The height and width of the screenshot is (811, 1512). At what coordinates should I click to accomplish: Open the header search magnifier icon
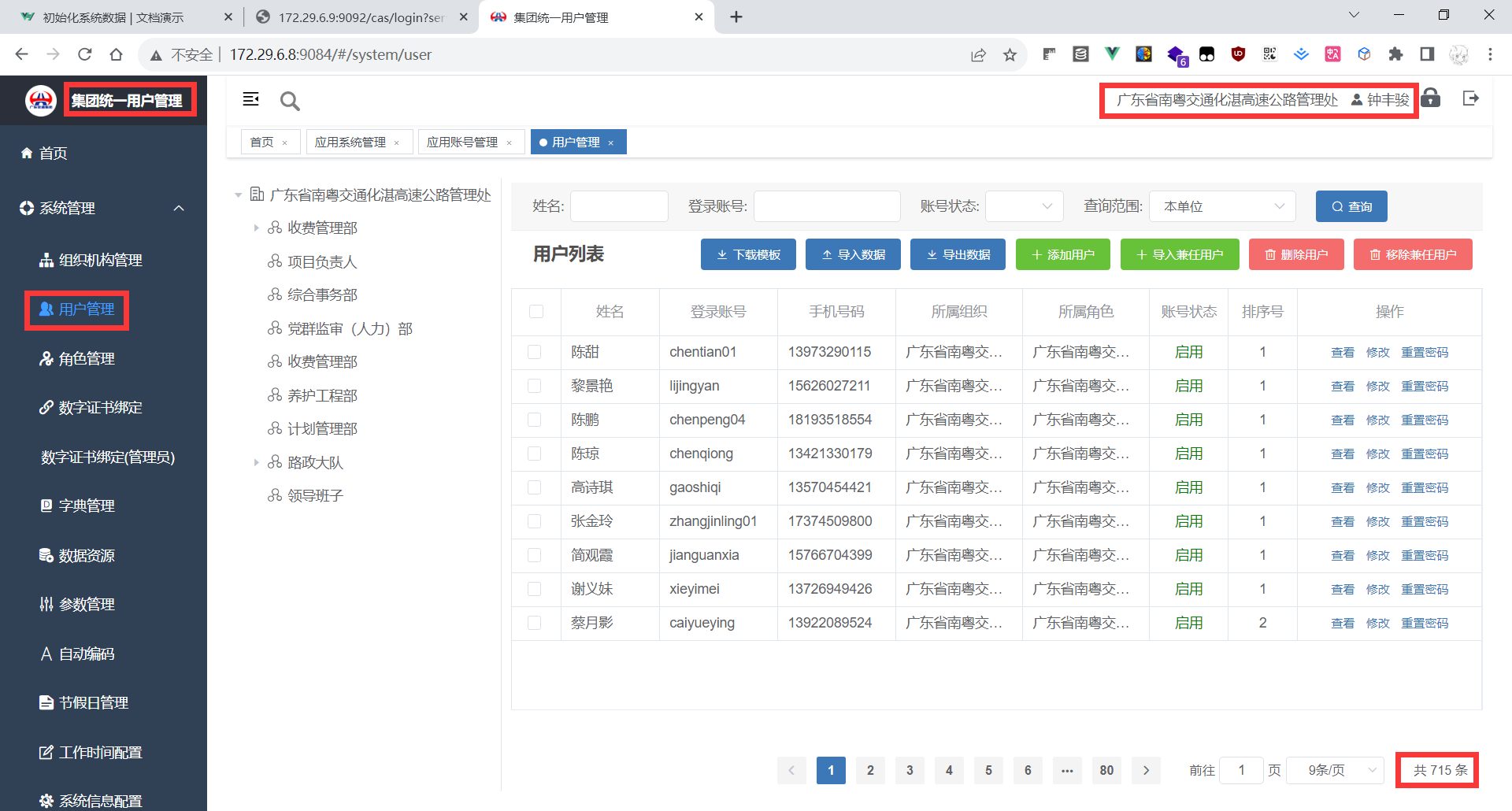tap(290, 101)
